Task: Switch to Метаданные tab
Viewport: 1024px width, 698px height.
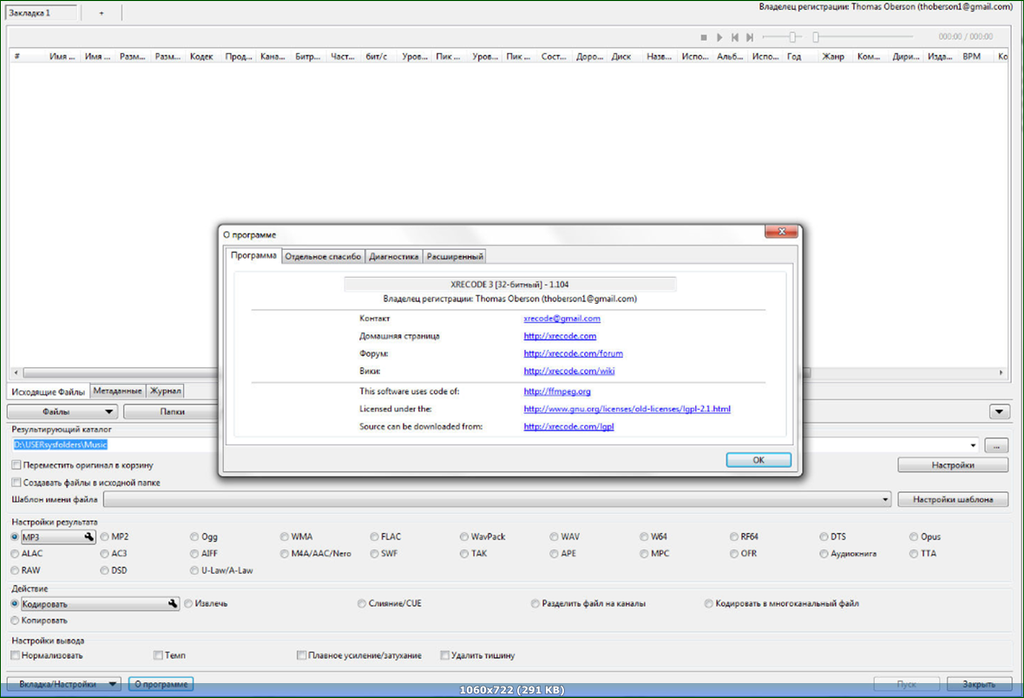Action: point(118,391)
